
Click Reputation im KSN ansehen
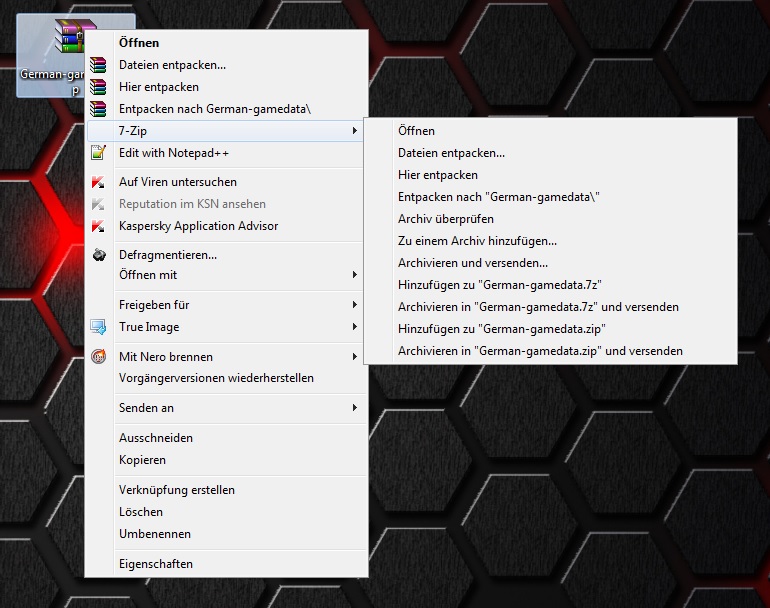[226, 204]
